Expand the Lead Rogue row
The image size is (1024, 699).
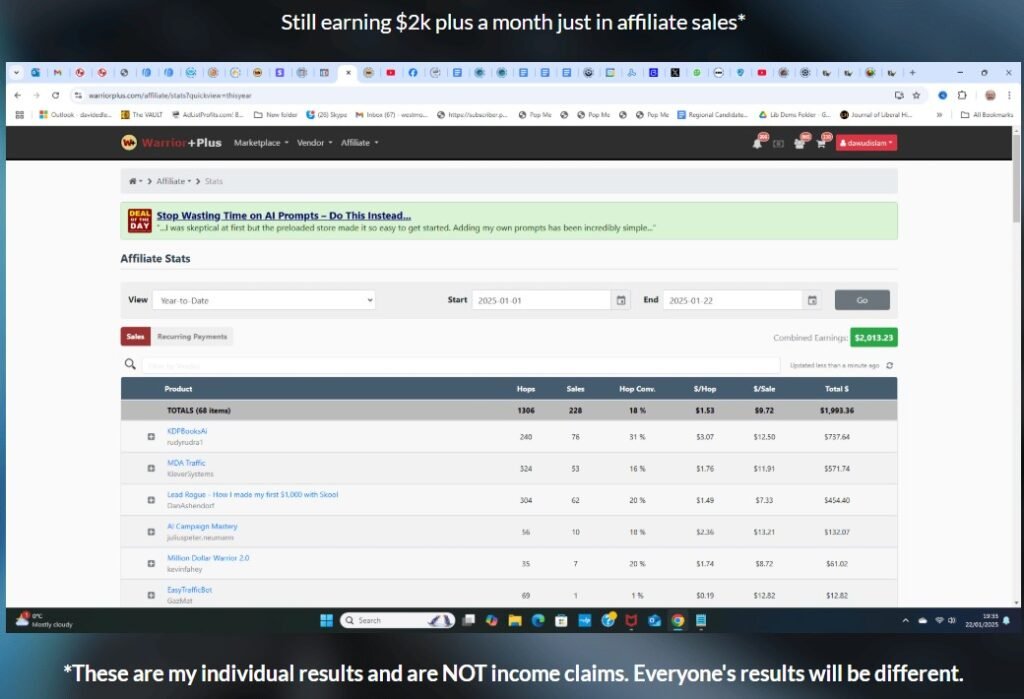click(151, 500)
